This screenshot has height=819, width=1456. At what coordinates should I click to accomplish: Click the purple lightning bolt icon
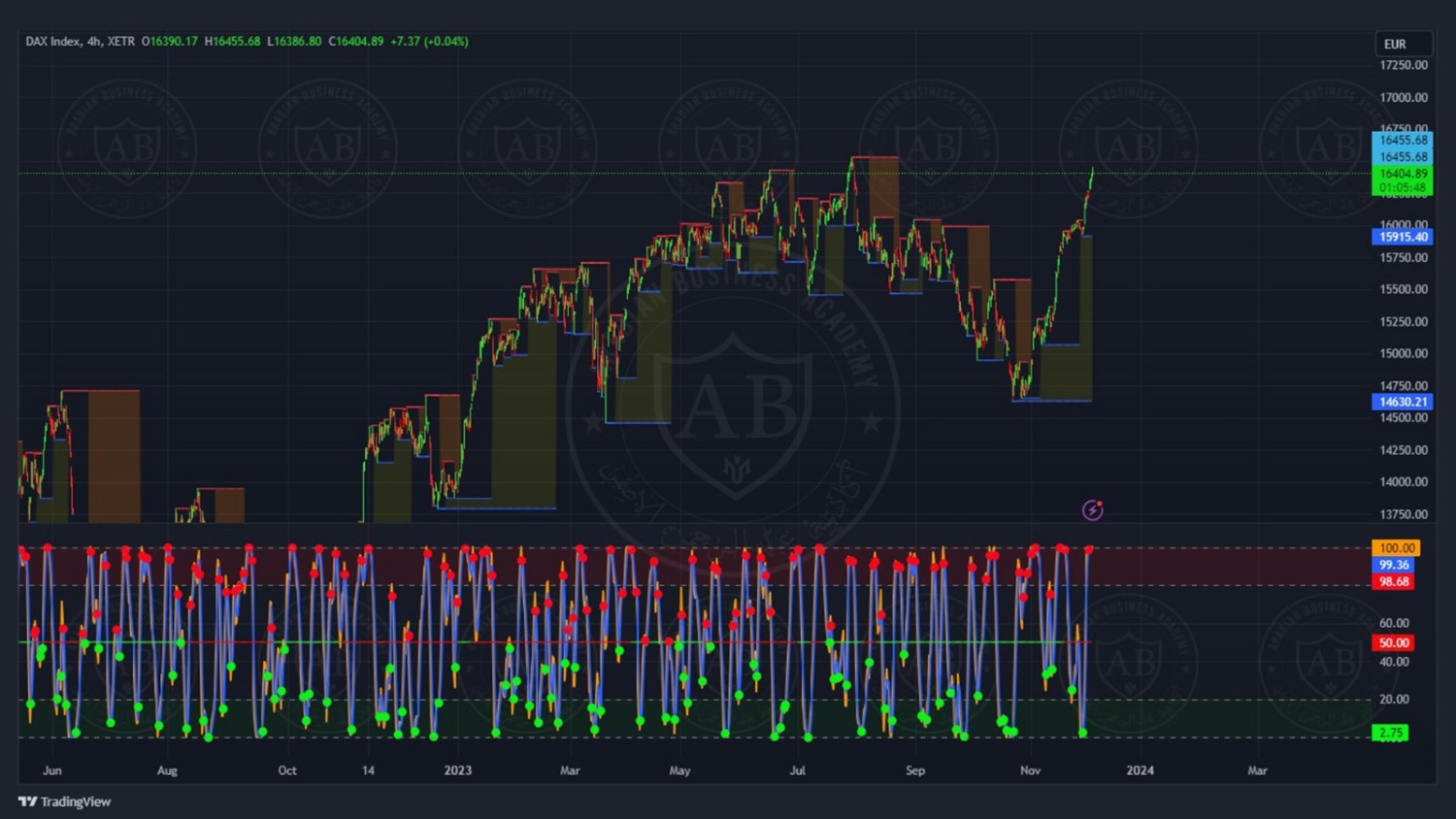click(1092, 510)
